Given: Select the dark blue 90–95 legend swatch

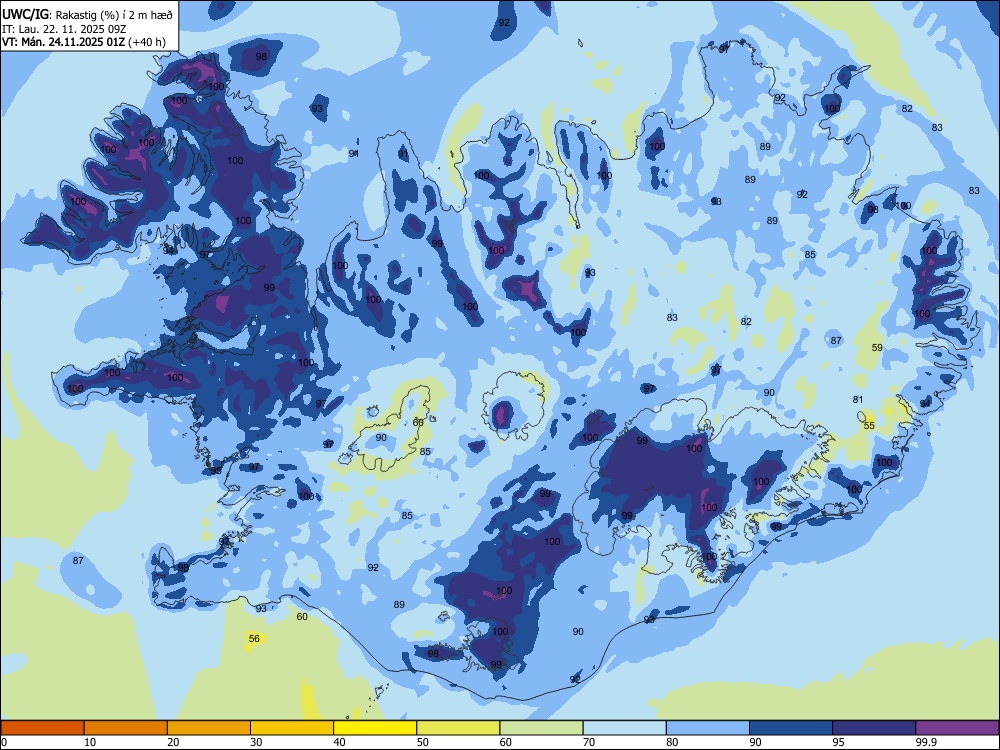Looking at the screenshot, I should pos(791,728).
